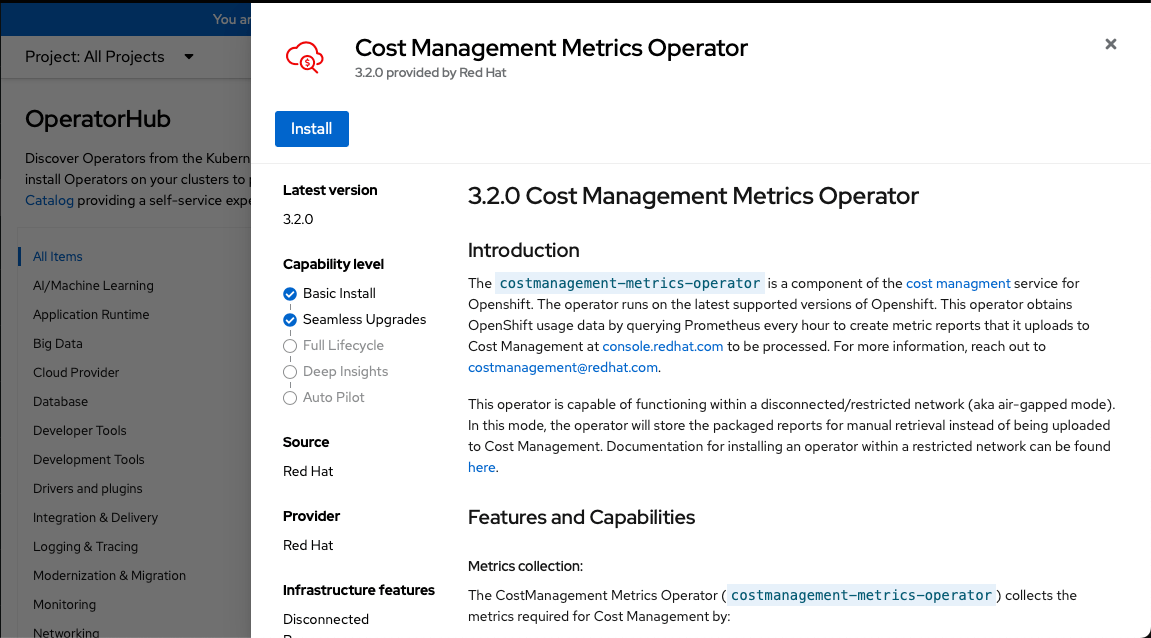Select the All Items category

tap(57, 256)
